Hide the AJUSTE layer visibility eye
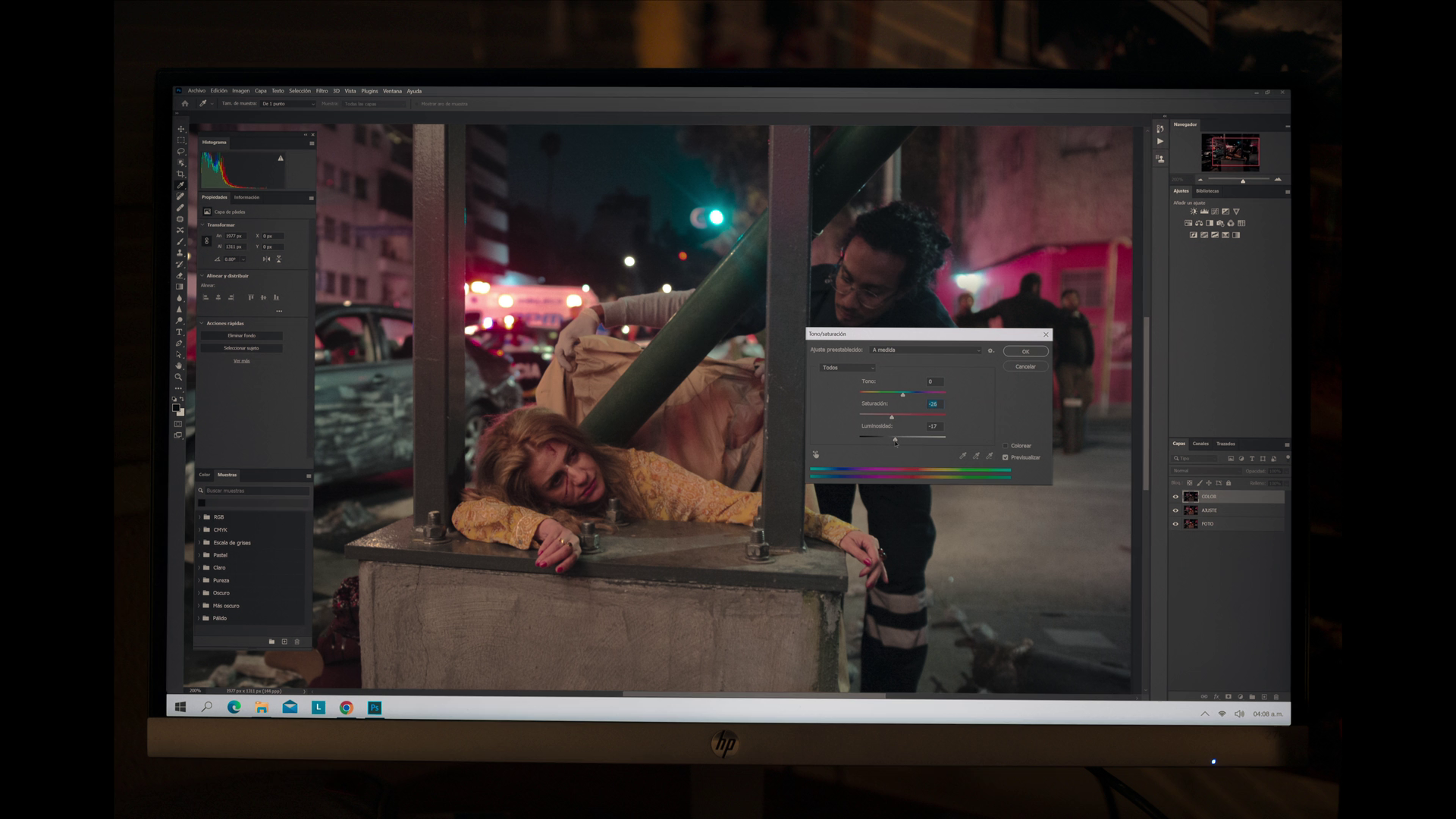This screenshot has height=819, width=1456. pos(1175,510)
